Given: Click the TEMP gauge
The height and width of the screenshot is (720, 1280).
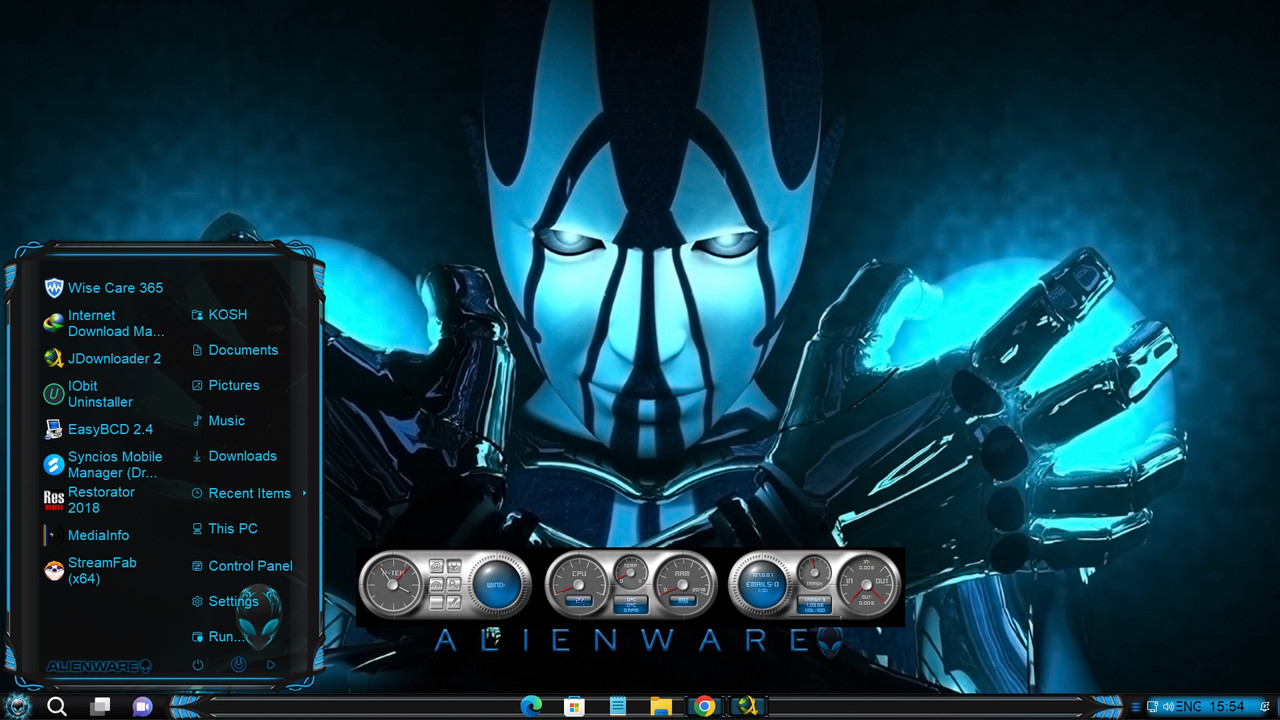Looking at the screenshot, I should pyautogui.click(x=631, y=572).
